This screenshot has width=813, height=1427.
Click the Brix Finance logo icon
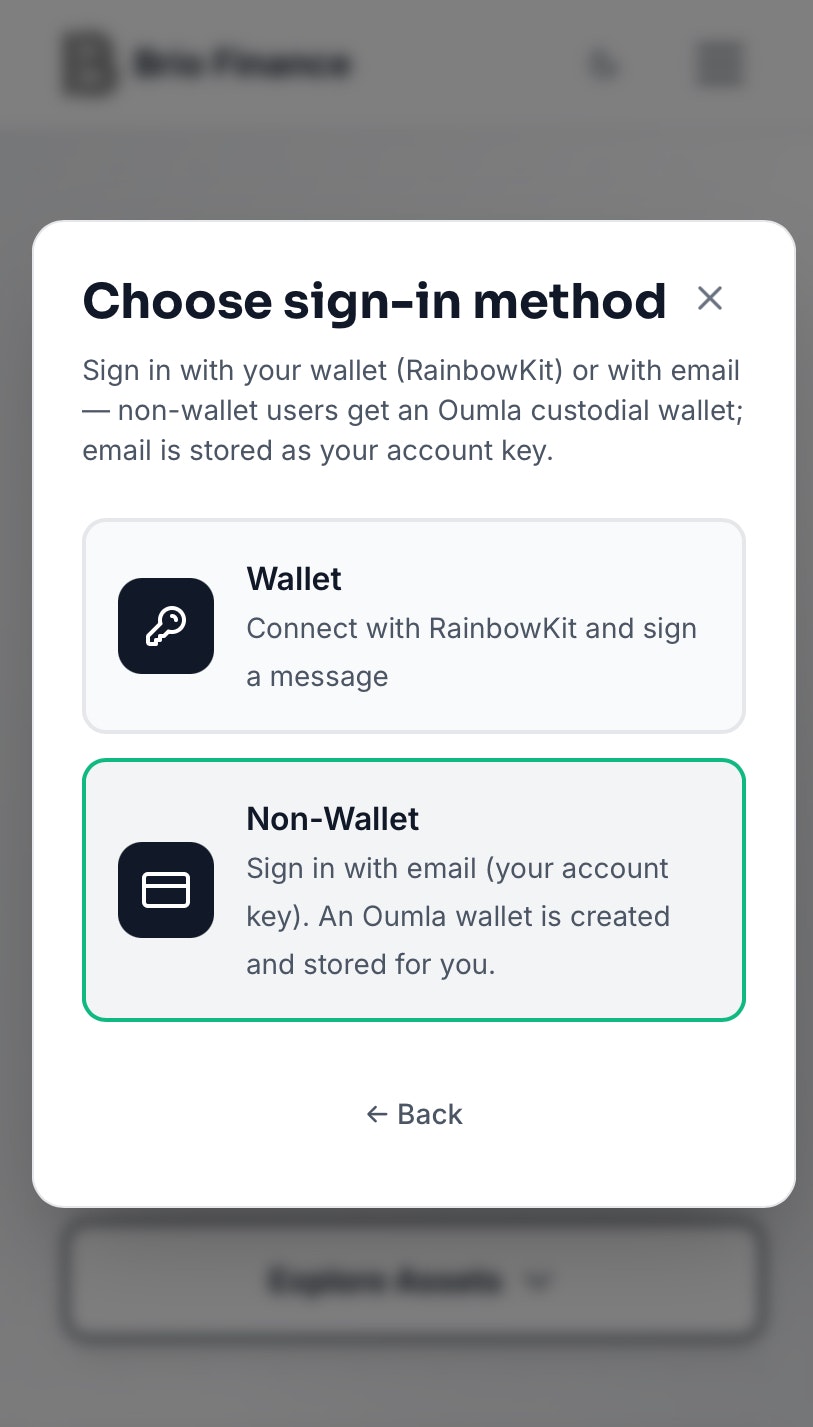(87, 63)
